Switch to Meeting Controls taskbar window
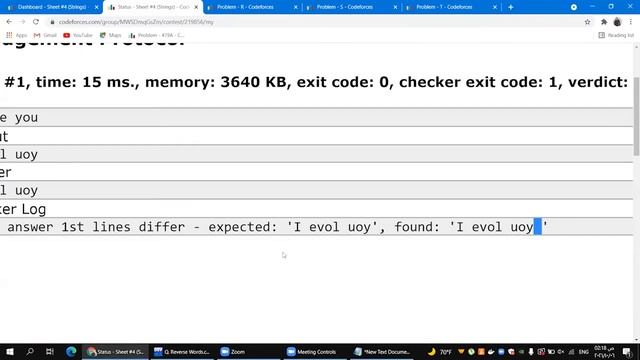Screen dimensions: 640x360 point(312,351)
